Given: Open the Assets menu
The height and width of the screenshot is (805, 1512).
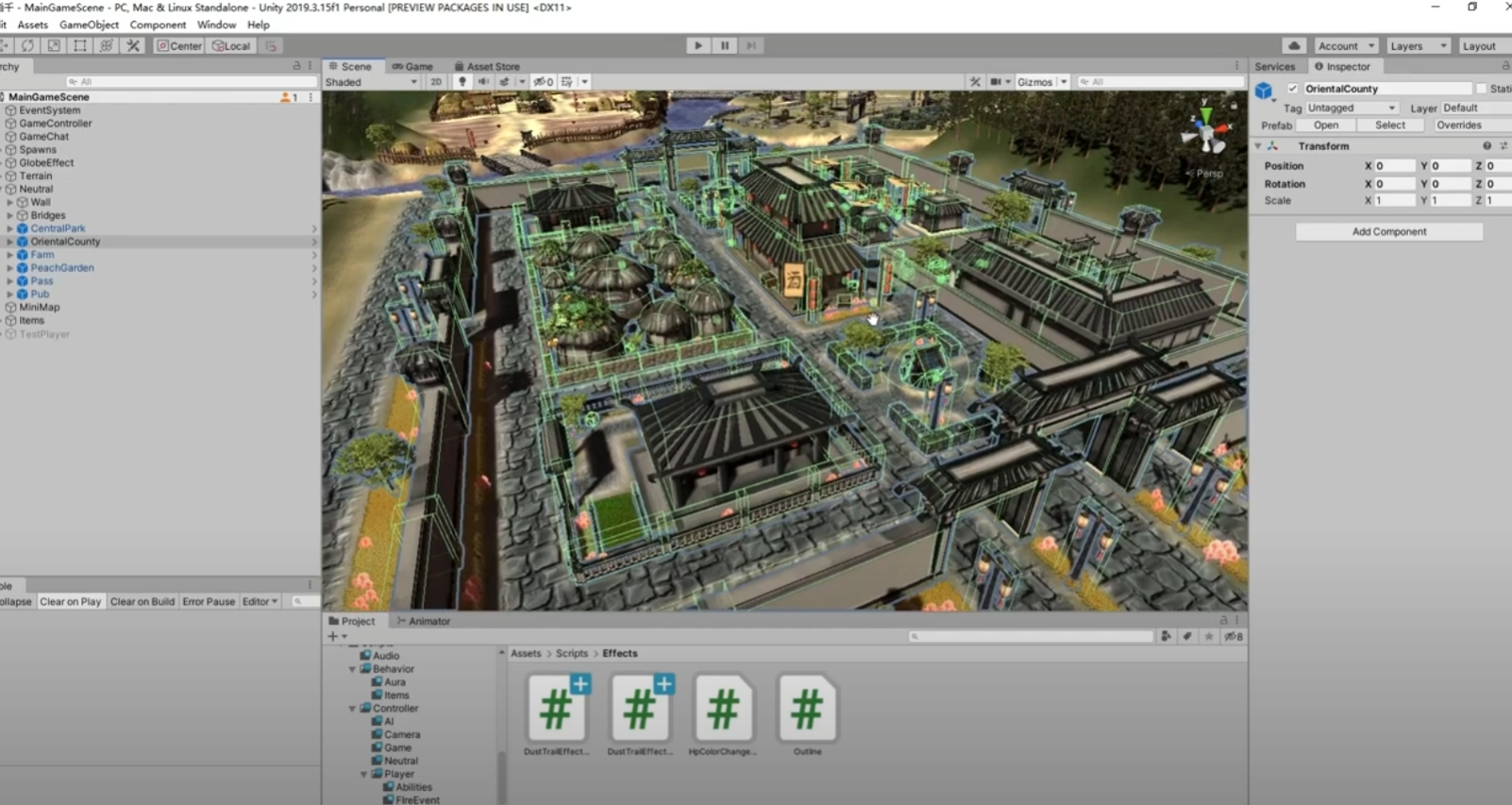Looking at the screenshot, I should point(32,25).
